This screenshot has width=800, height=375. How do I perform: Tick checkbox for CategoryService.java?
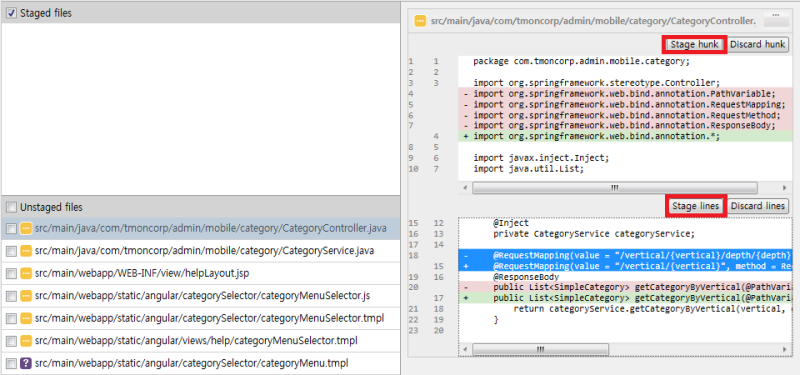coord(11,251)
